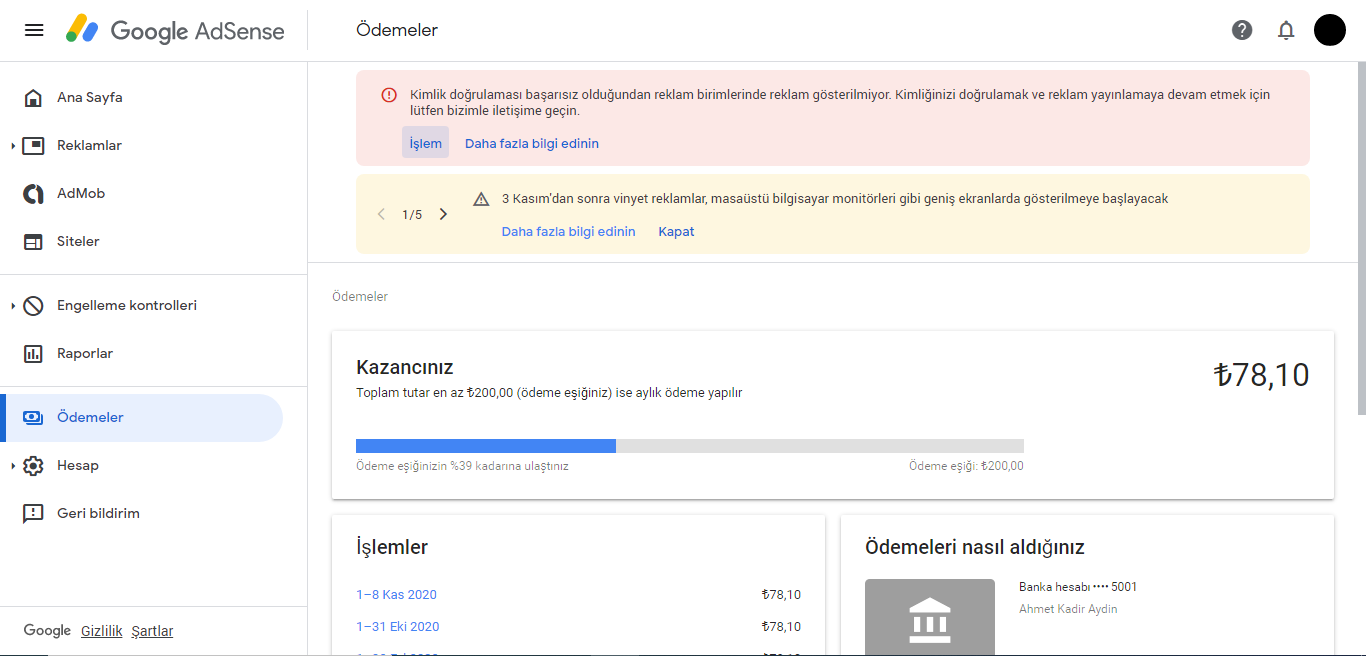The image size is (1366, 656).
Task: Go to next notification with right chevron
Action: coord(443,214)
